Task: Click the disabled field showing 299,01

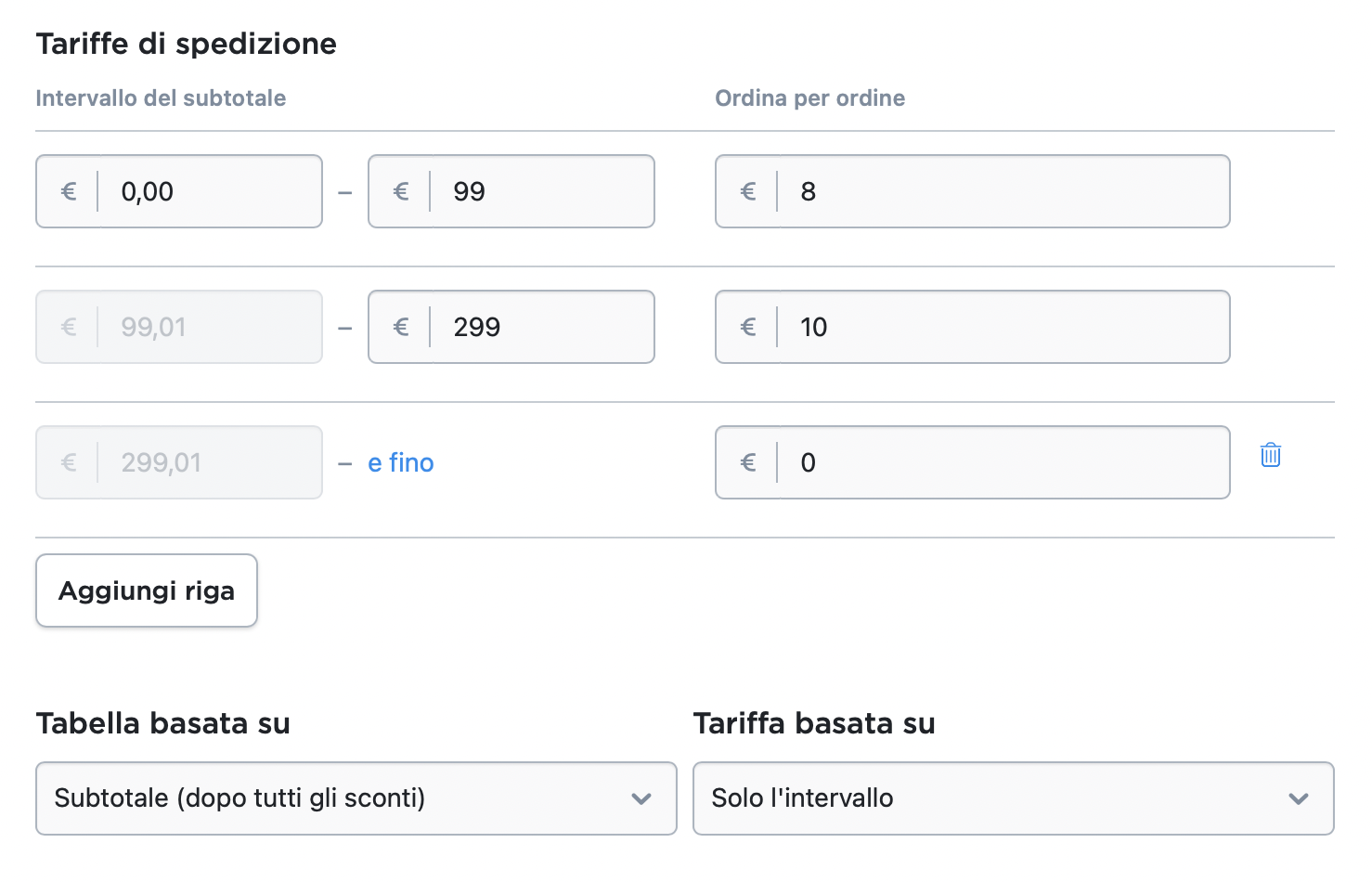Action: coord(209,462)
